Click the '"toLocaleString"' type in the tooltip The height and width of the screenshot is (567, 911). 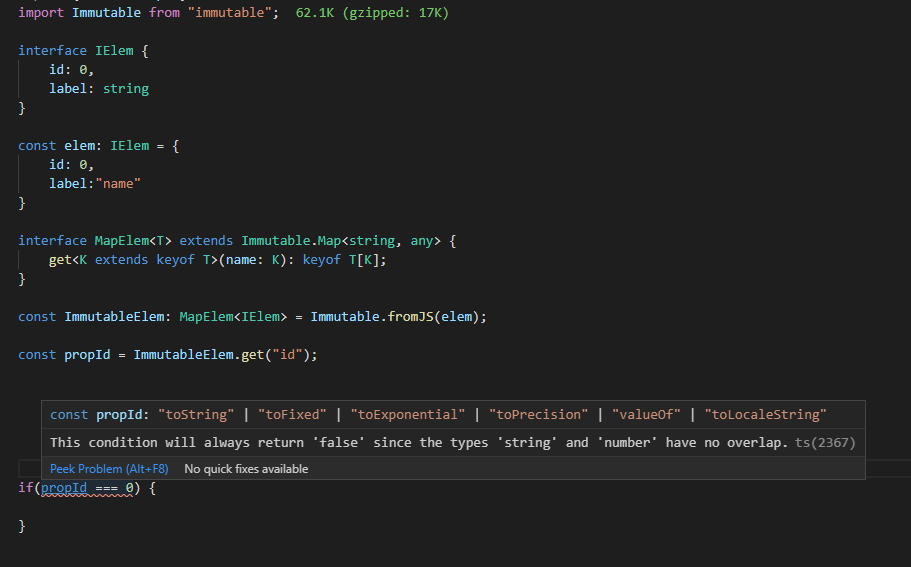pos(765,414)
